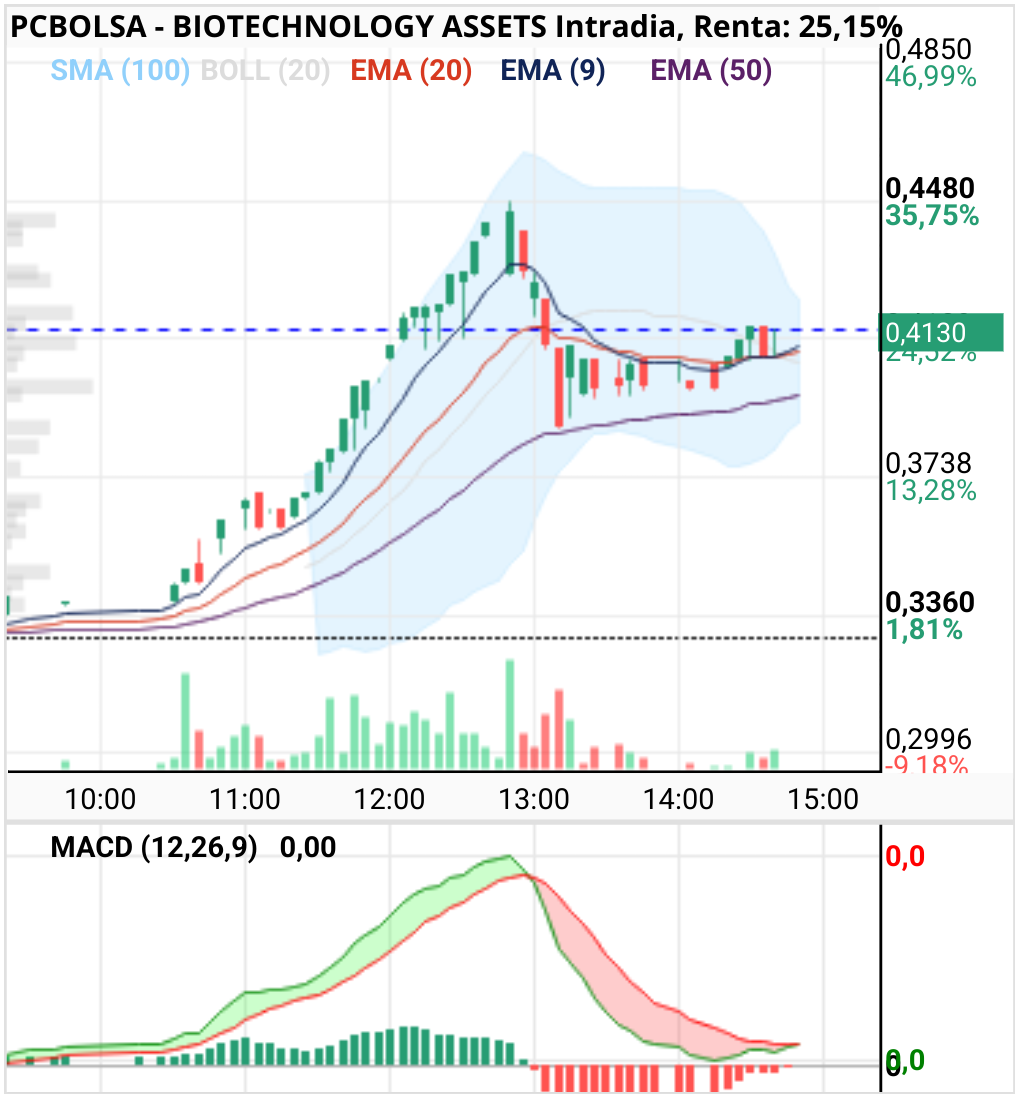Click the 0,4480 price axis label
Image resolution: width=1019 pixels, height=1098 pixels.
tap(929, 188)
